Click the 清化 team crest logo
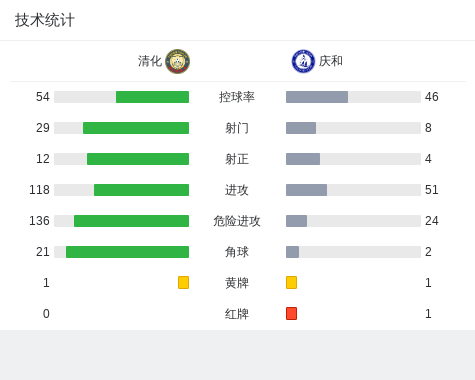This screenshot has height=380, width=475. click(178, 61)
